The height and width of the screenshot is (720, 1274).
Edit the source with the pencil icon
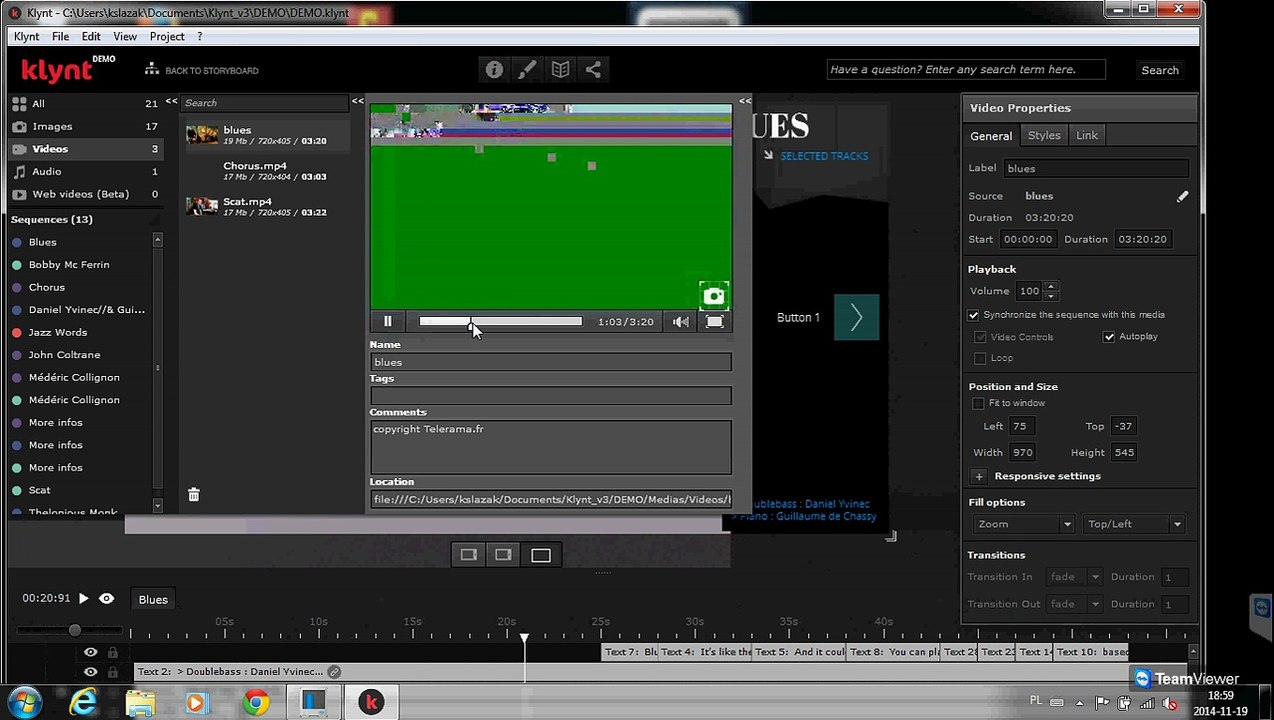1183,196
